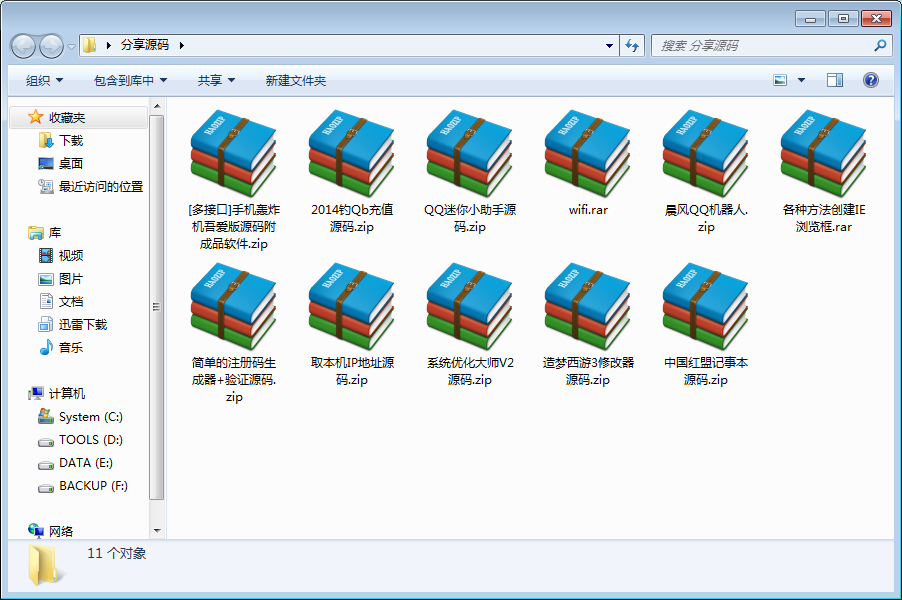
Task: Open the 组织 menu
Action: (x=44, y=81)
